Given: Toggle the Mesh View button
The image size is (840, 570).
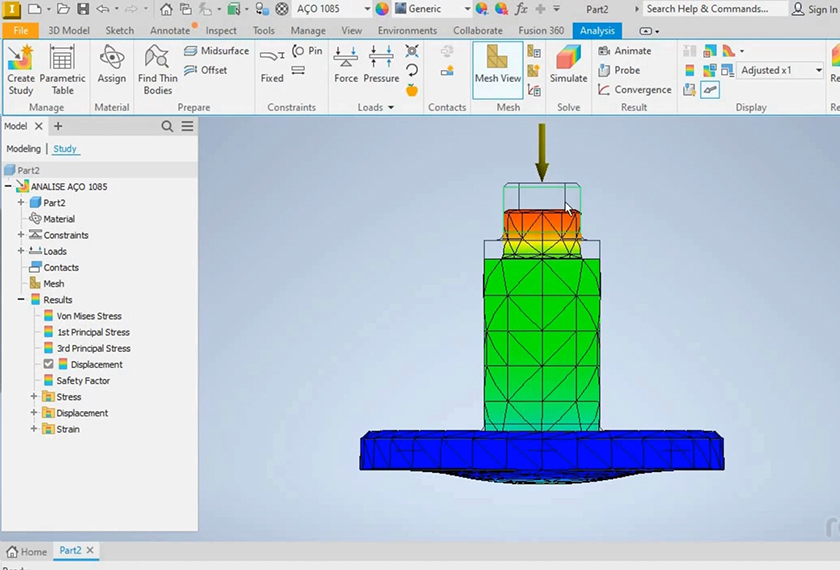Looking at the screenshot, I should [x=497, y=66].
